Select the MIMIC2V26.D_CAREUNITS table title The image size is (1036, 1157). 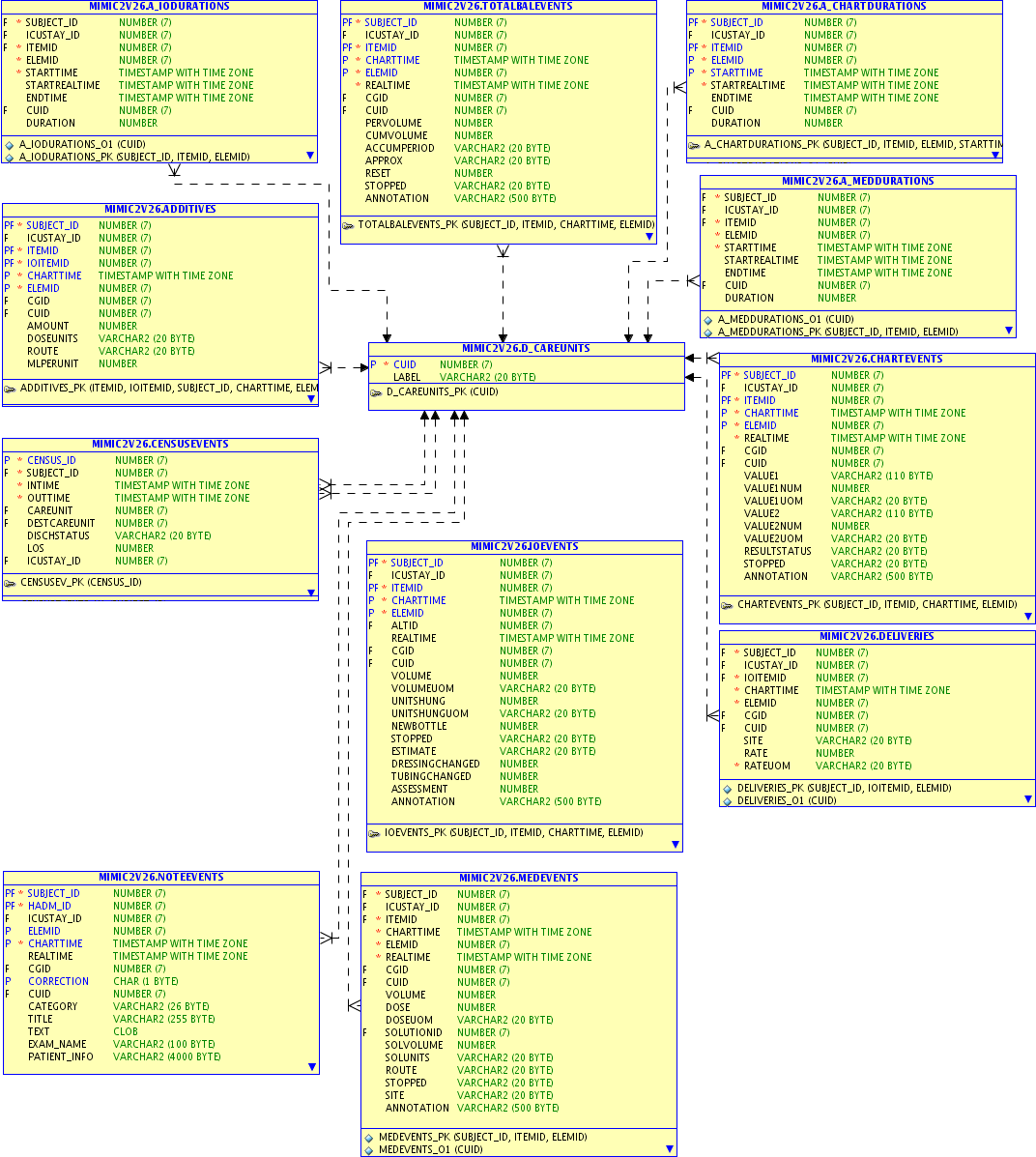[x=526, y=348]
